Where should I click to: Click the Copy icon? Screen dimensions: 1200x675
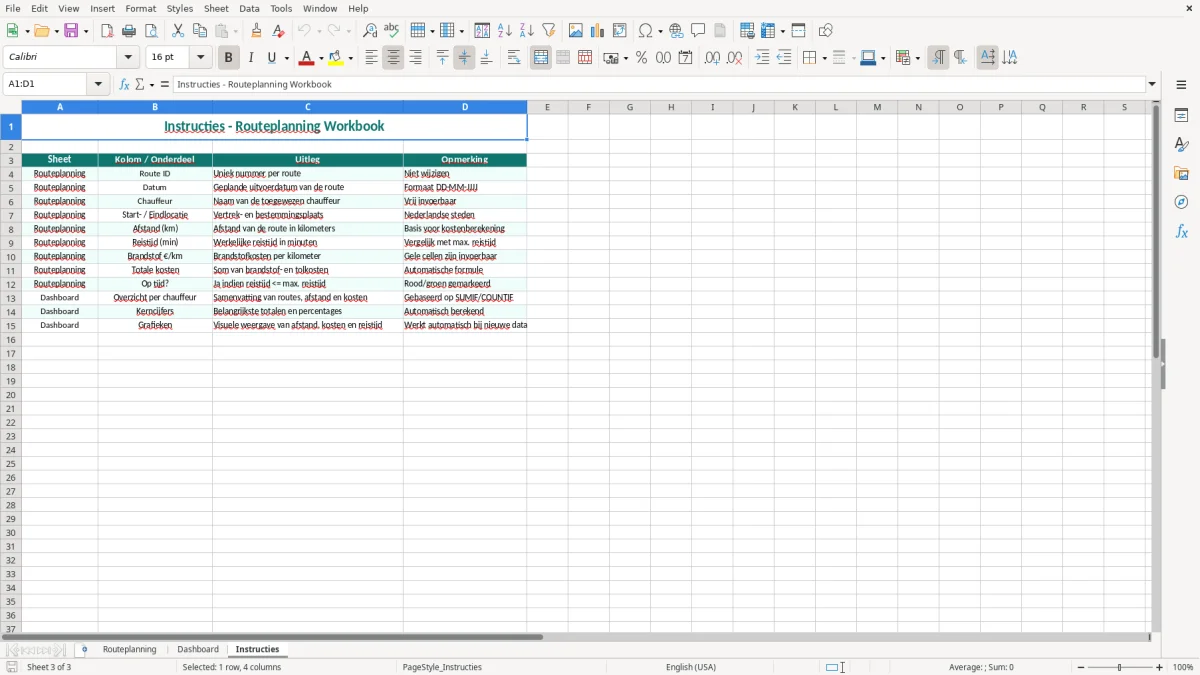tap(200, 31)
